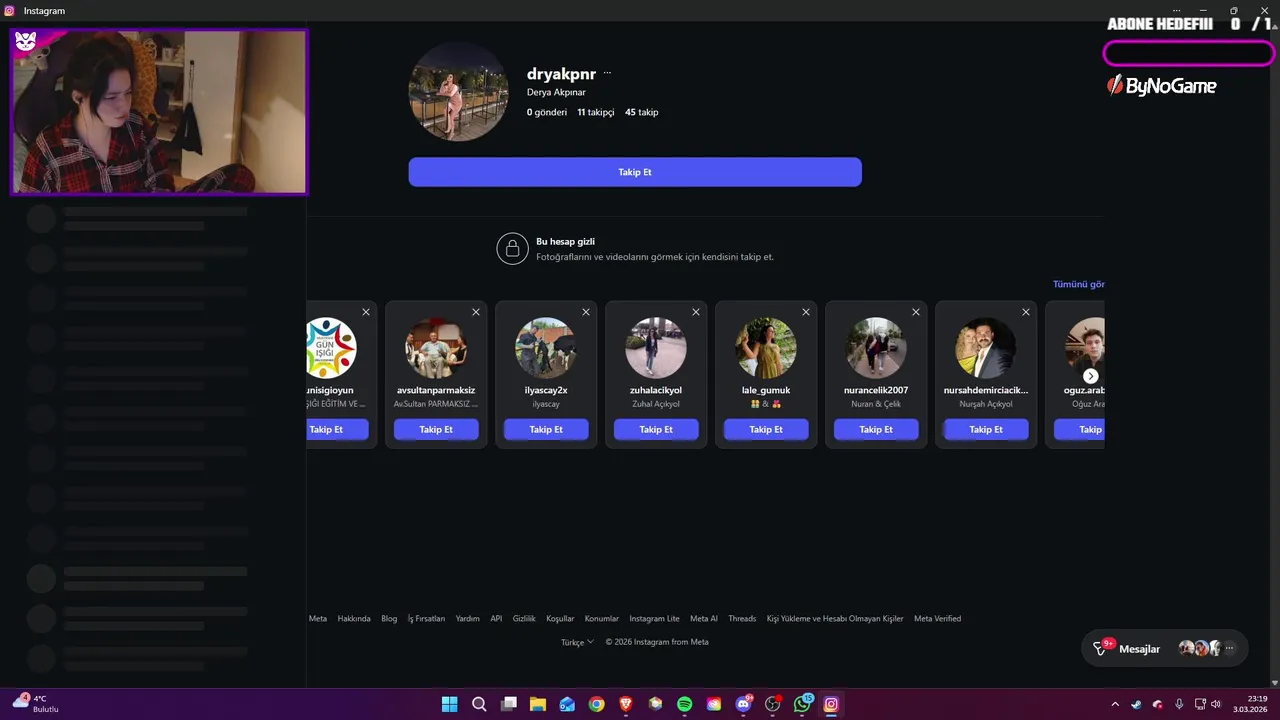Viewport: 1280px width, 720px height.
Task: Open nursahdemirciacik profile photo
Action: click(x=986, y=348)
